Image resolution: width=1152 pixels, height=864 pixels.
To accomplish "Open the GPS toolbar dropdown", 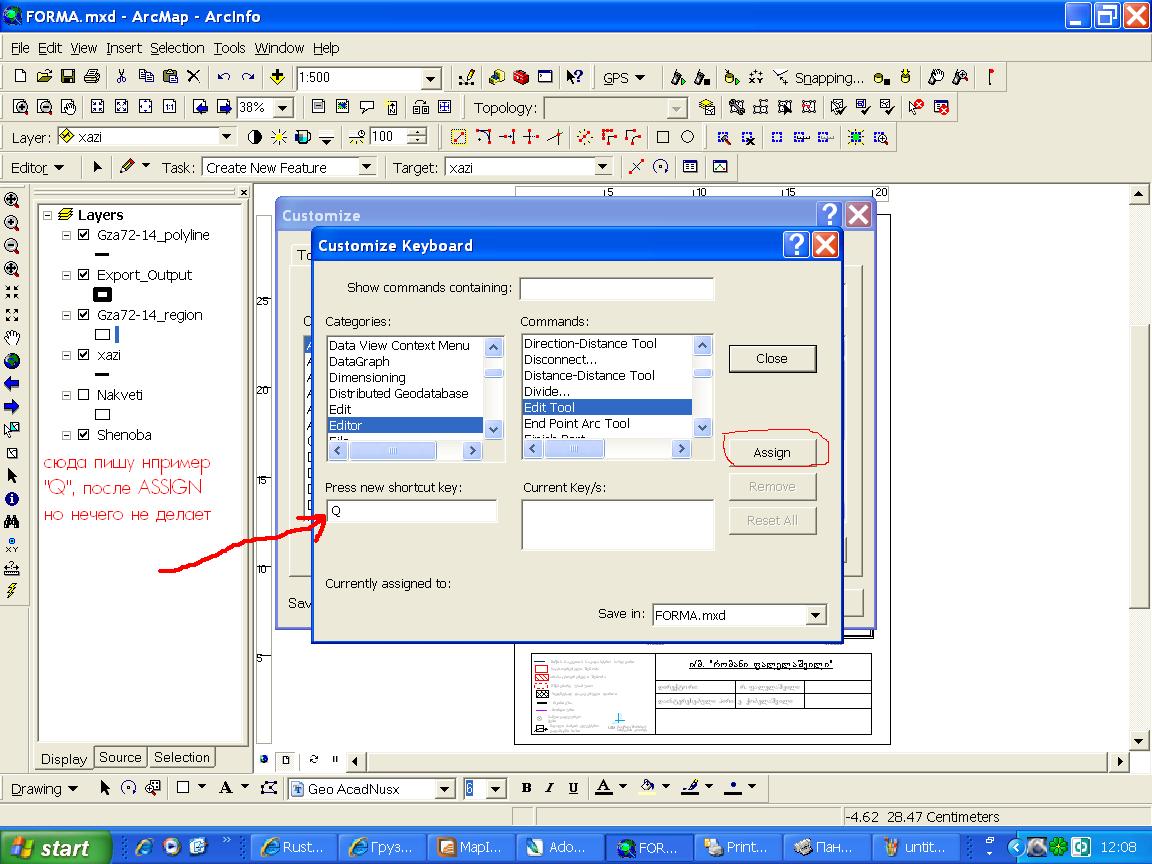I will pos(624,77).
